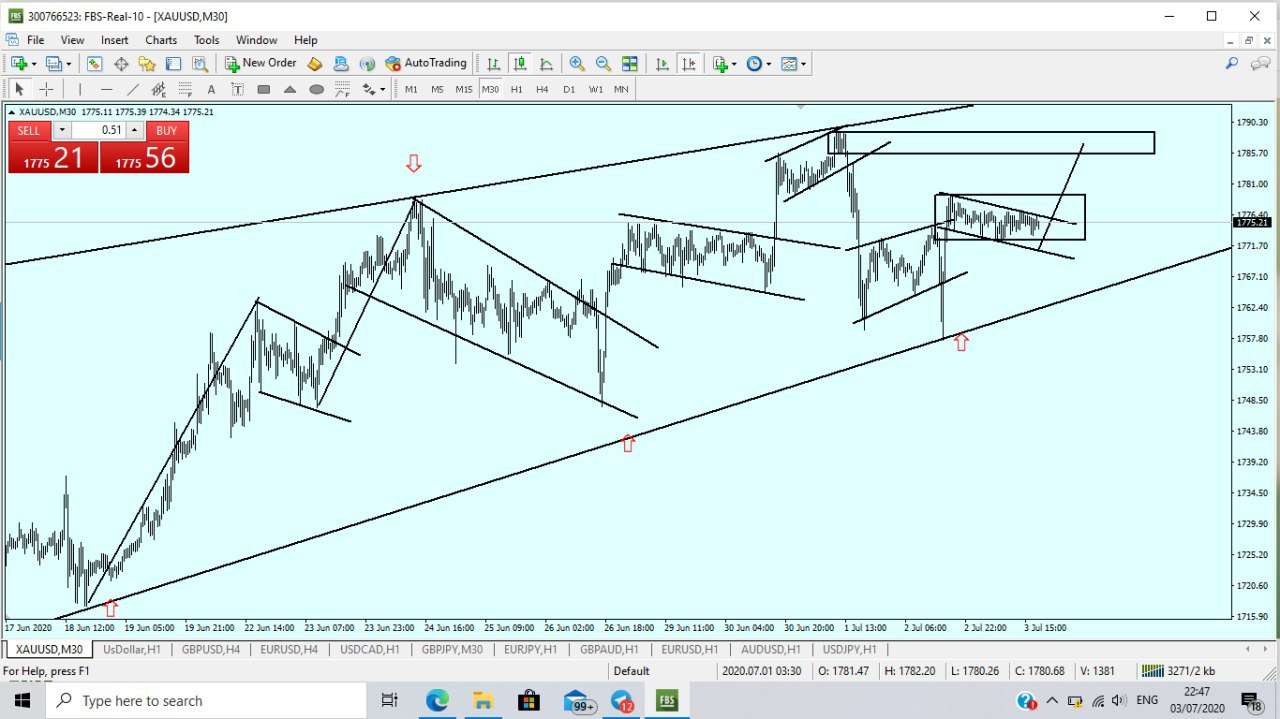Switch chart to line chart mode
Screen dimensions: 1280x719
546,64
